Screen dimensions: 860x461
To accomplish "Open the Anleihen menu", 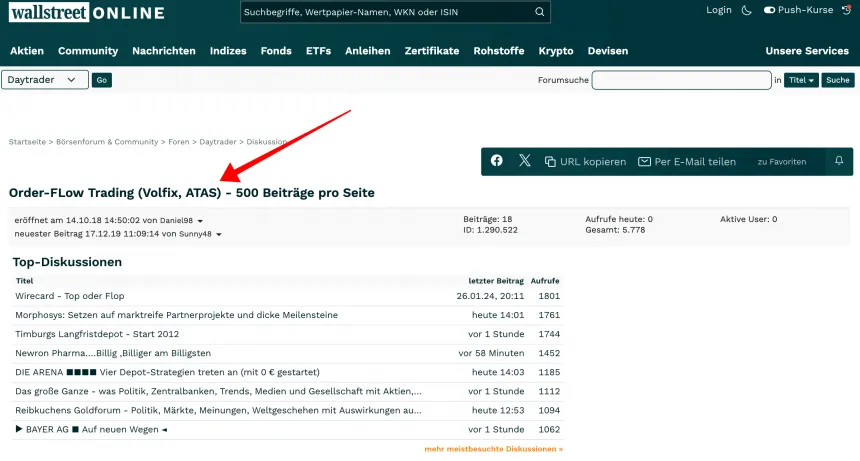I will pyautogui.click(x=367, y=51).
